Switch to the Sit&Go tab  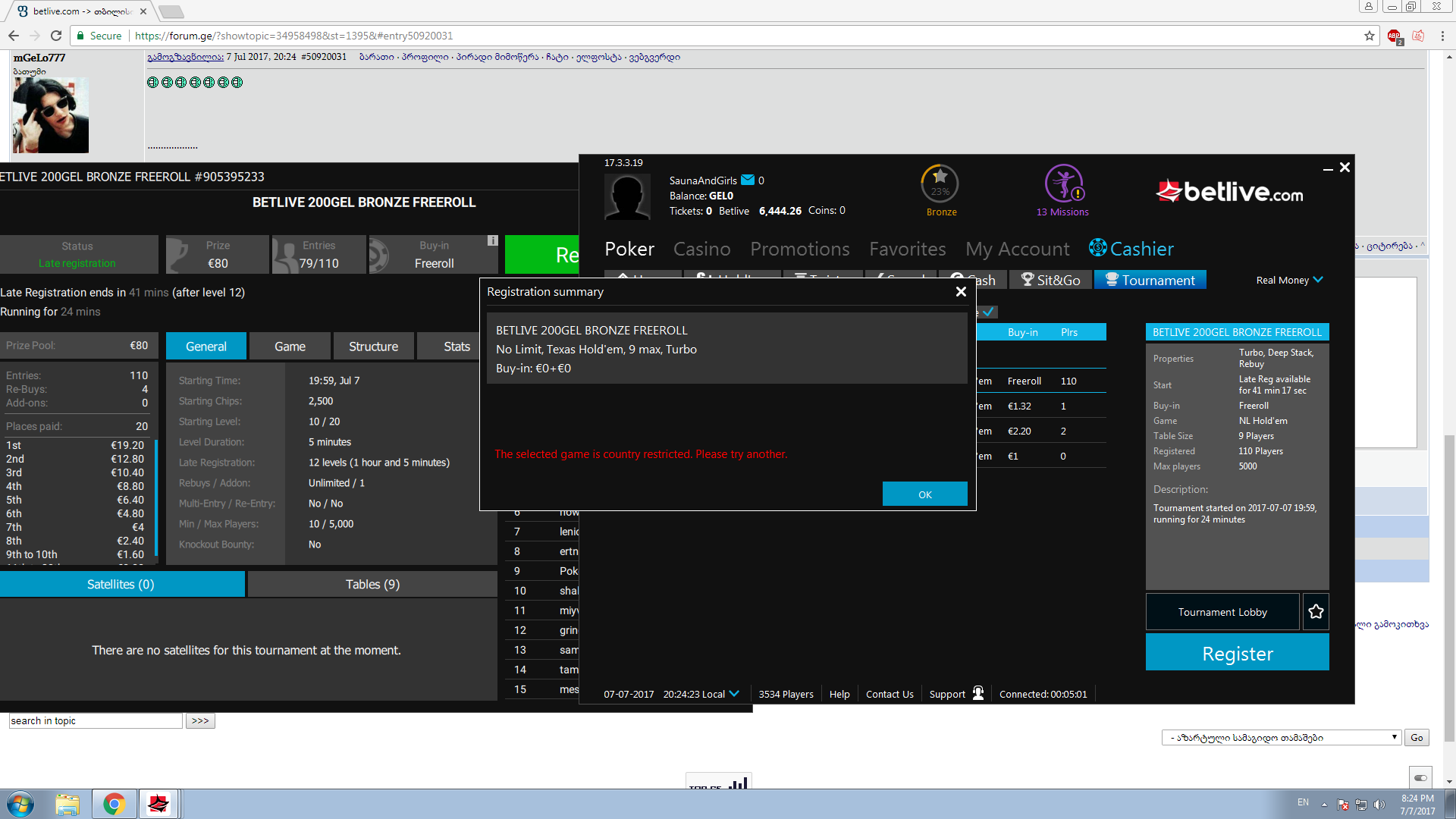(x=1050, y=280)
